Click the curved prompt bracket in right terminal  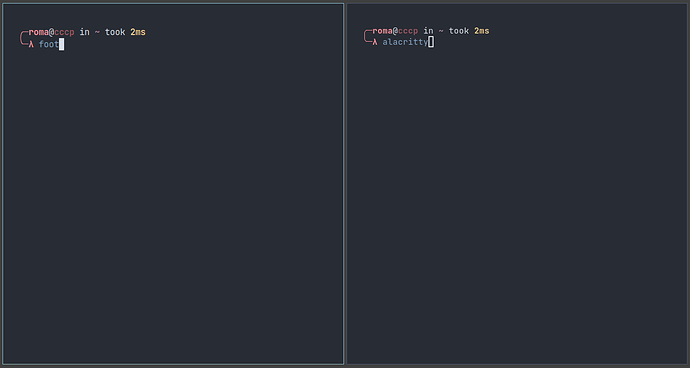click(x=368, y=36)
